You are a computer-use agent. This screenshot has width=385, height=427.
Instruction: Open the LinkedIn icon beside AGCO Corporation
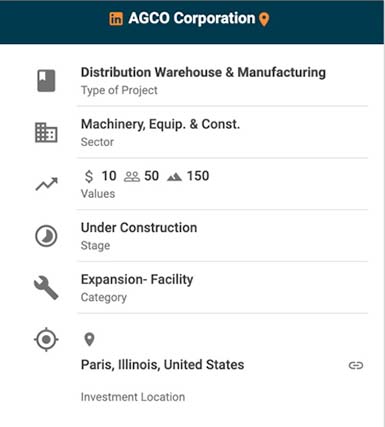[x=116, y=19]
